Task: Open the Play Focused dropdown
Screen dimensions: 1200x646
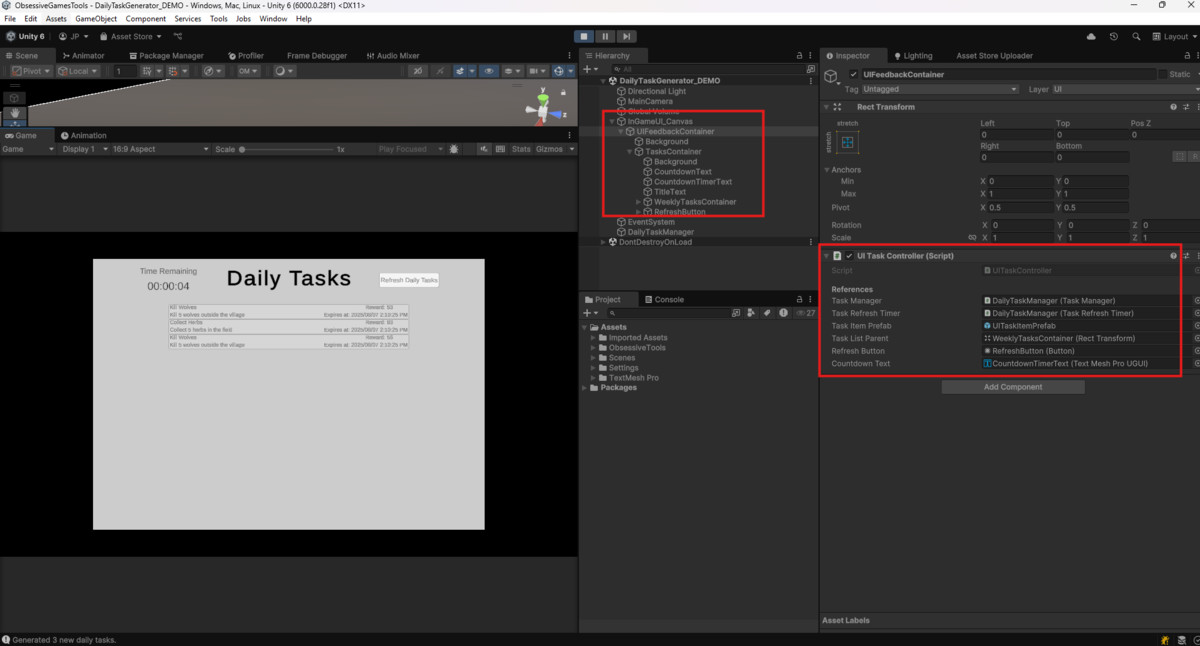Action: click(408, 149)
